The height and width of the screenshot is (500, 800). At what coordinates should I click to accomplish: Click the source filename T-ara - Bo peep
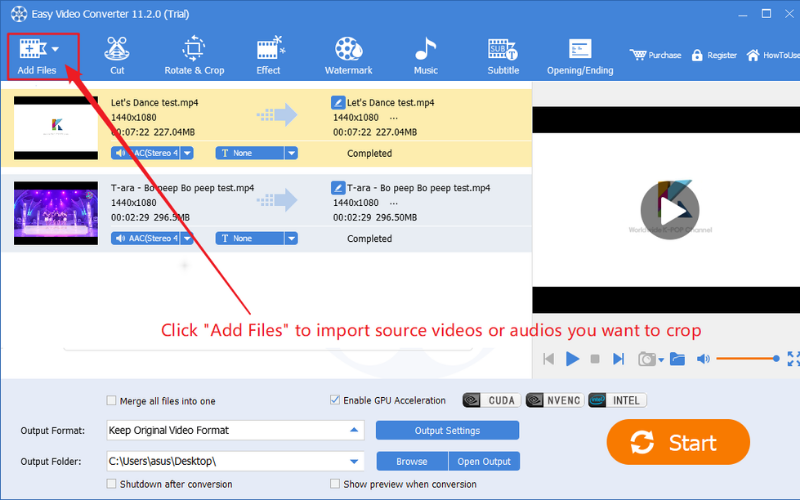182,188
